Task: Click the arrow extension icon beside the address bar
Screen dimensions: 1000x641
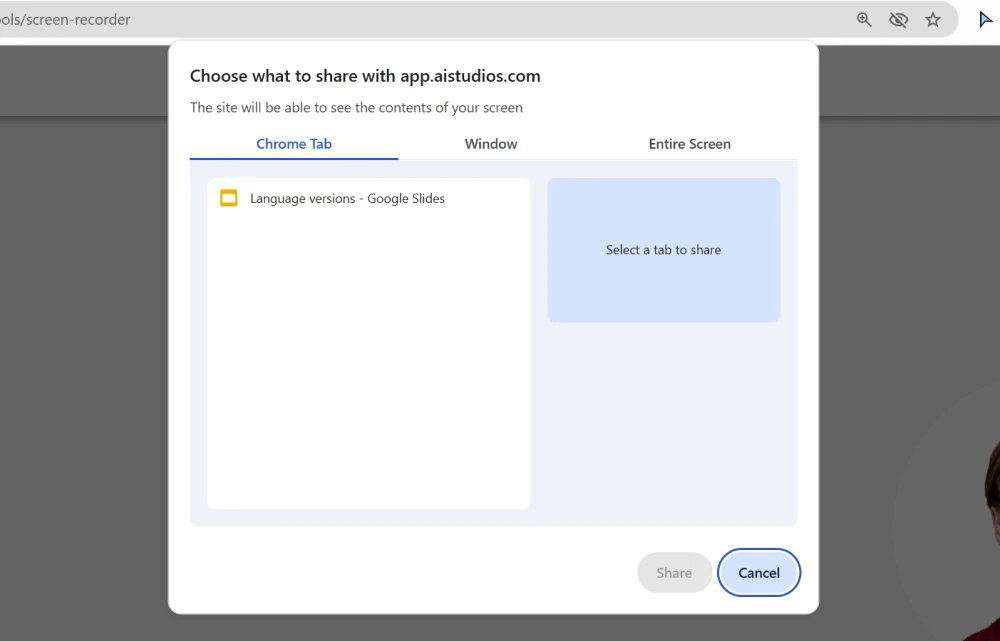Action: click(x=986, y=20)
